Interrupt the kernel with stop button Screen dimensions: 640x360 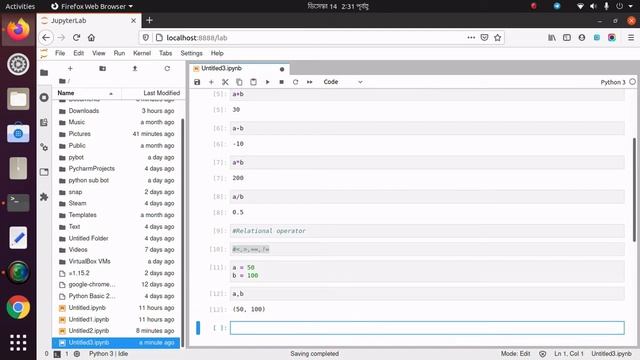(x=281, y=82)
